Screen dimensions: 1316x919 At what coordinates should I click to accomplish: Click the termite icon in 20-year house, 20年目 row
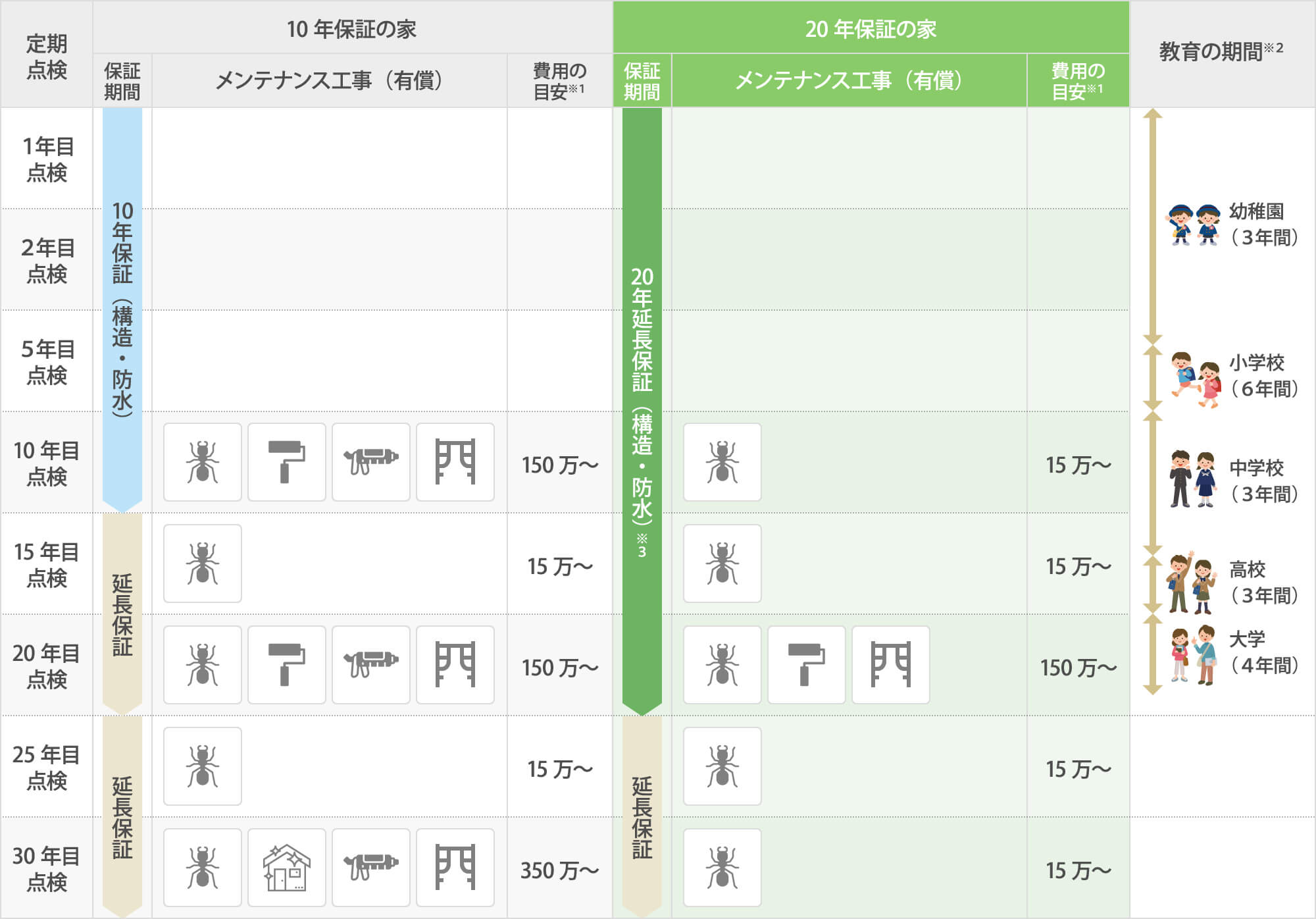[722, 665]
